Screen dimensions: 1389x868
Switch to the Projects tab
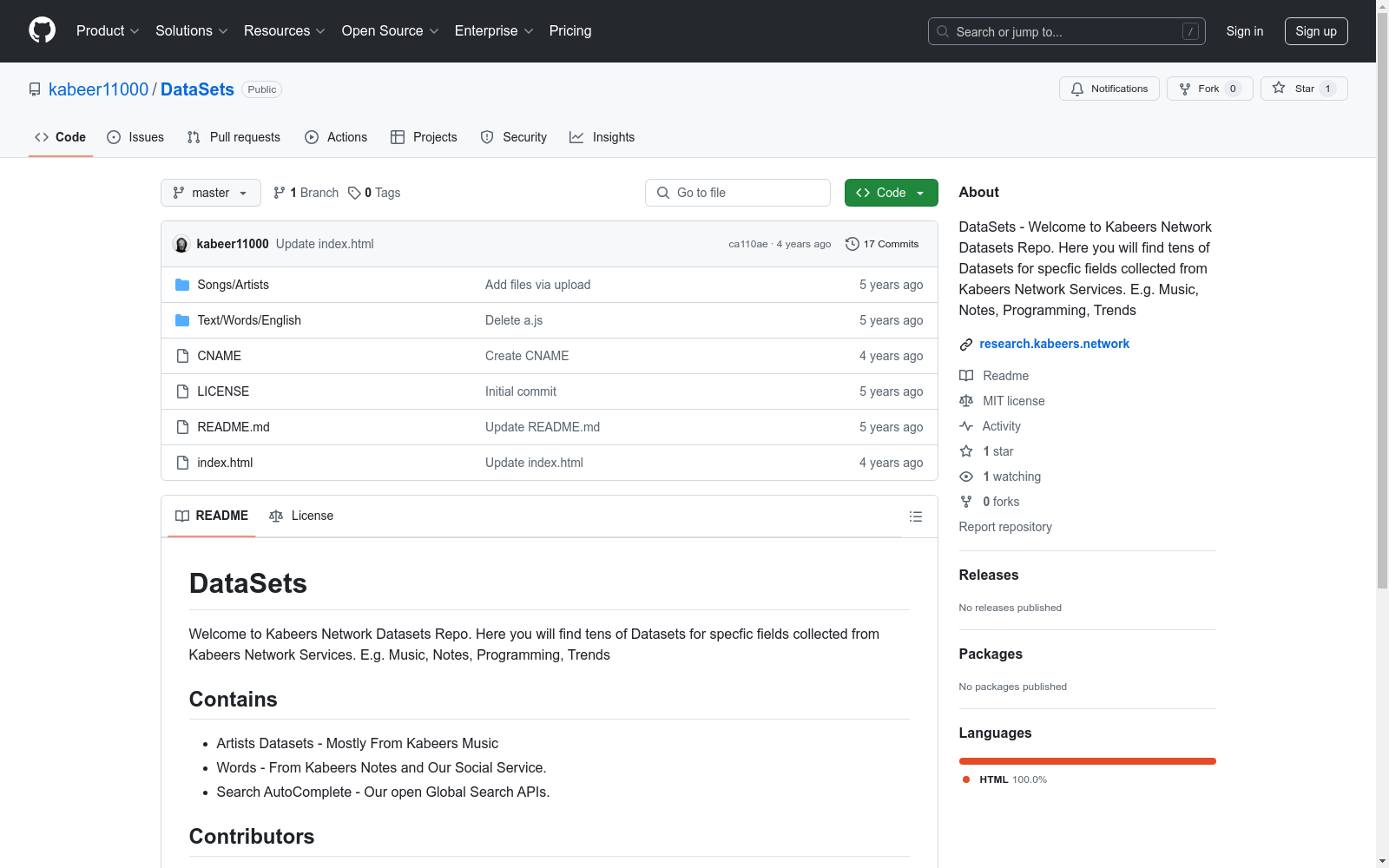pyautogui.click(x=424, y=137)
